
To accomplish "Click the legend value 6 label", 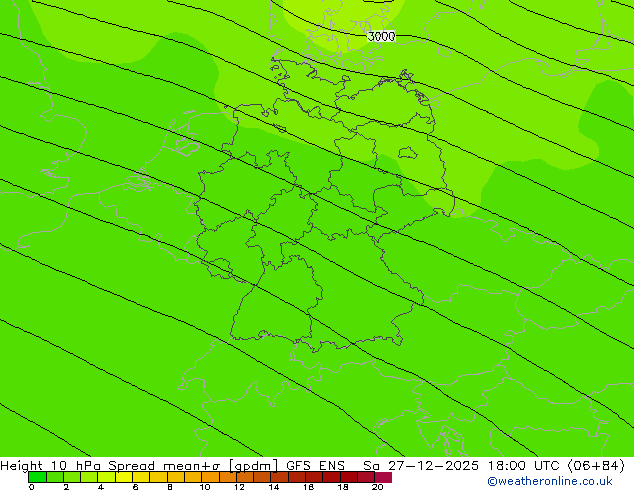I will pyautogui.click(x=135, y=487).
